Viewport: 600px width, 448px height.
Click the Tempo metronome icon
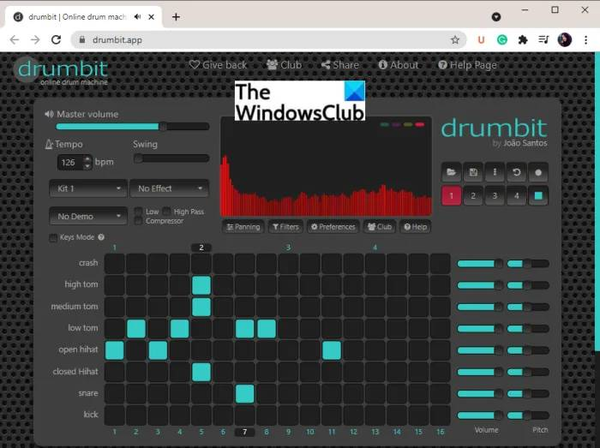tap(49, 144)
